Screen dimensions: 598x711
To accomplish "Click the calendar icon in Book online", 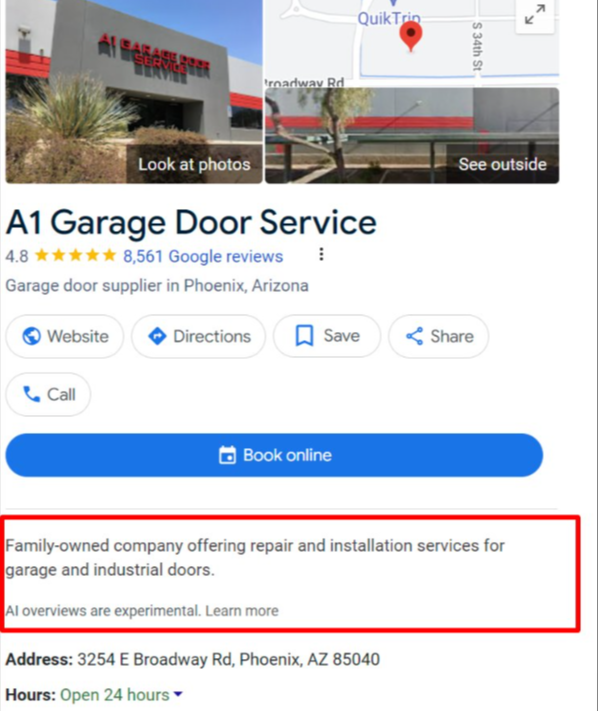I will point(227,455).
